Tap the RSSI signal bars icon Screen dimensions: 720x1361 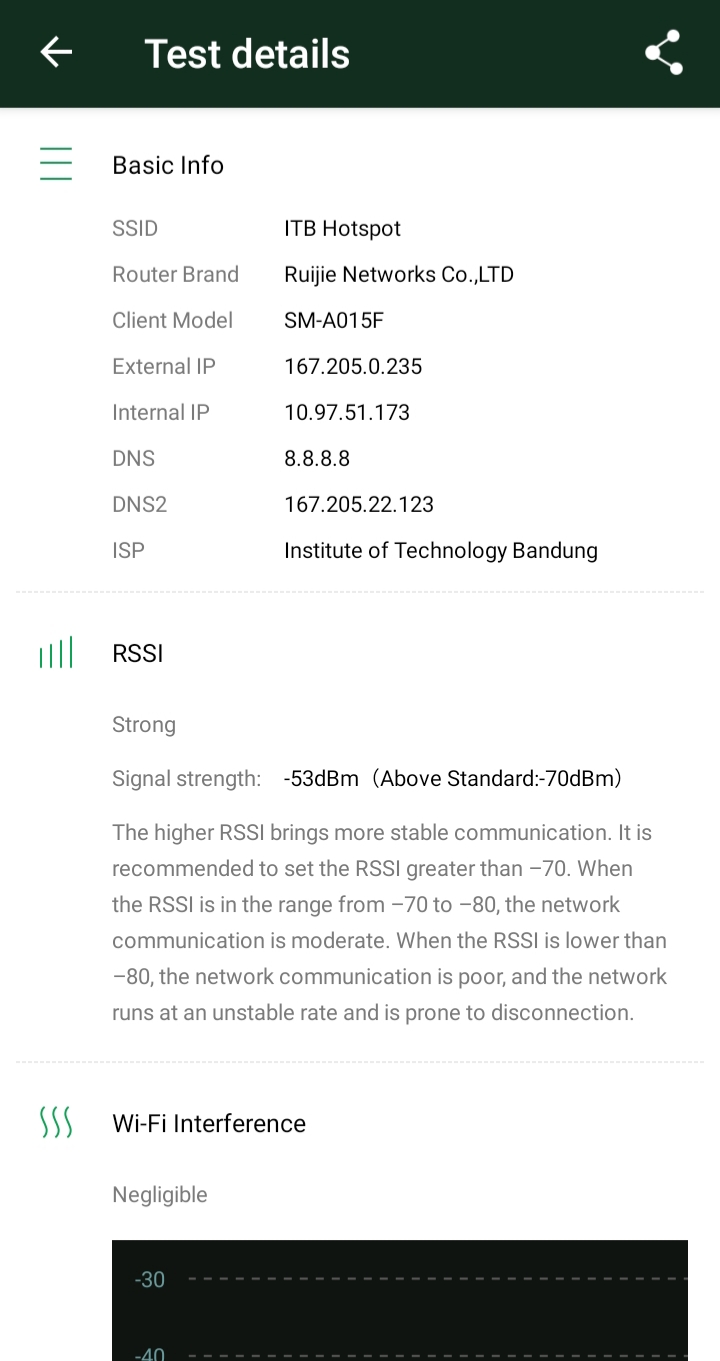click(56, 654)
